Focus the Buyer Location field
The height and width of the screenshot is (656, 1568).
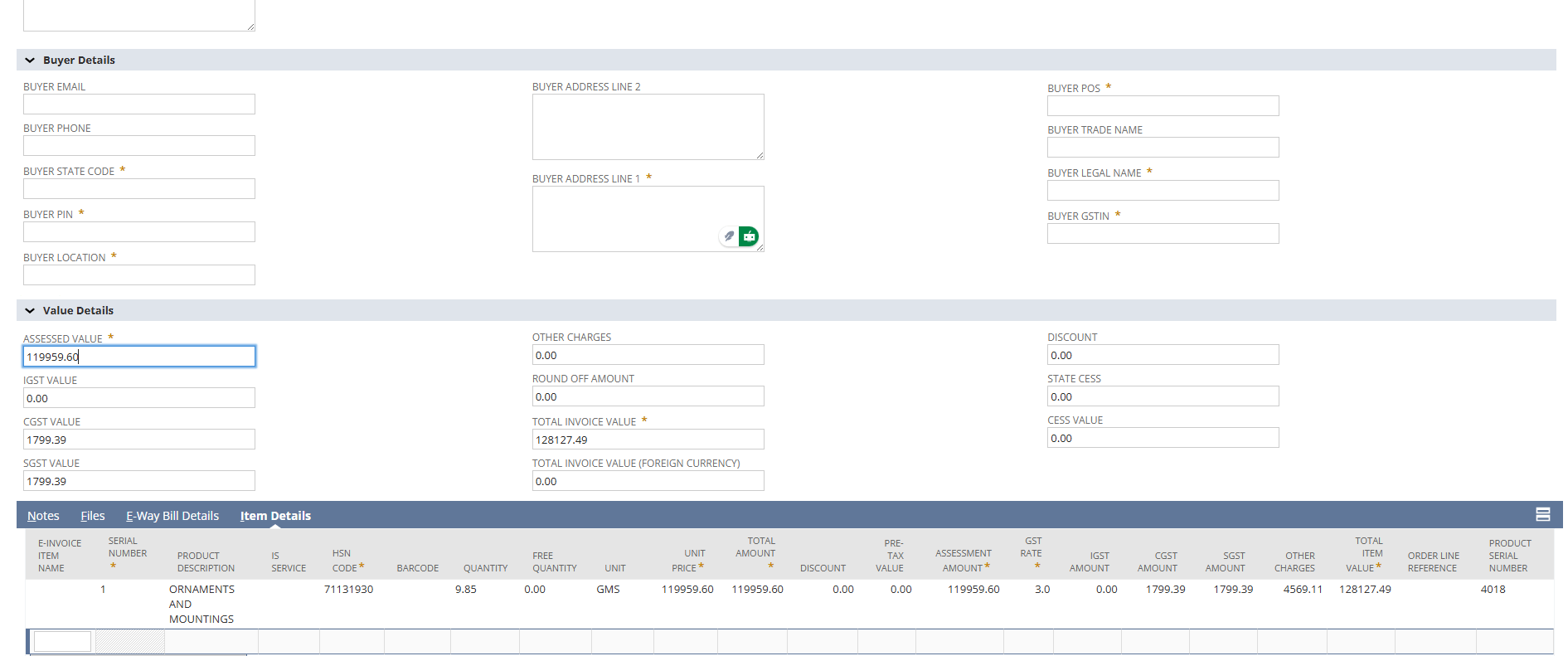click(139, 275)
